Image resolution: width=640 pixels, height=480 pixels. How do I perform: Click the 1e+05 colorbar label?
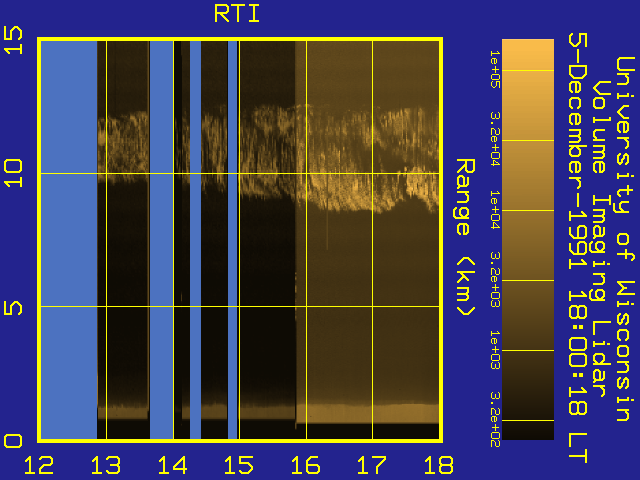coord(495,69)
